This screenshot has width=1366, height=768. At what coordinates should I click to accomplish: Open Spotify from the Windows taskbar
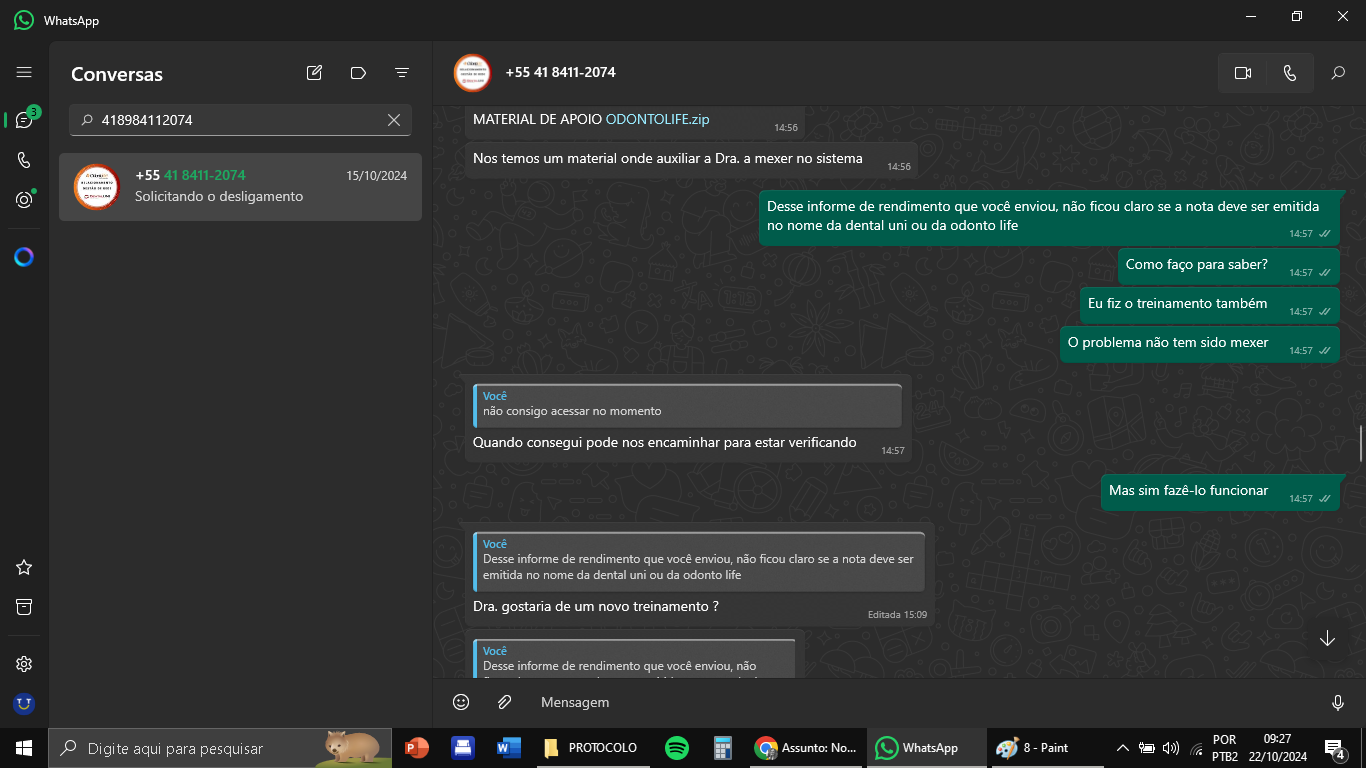click(x=677, y=748)
